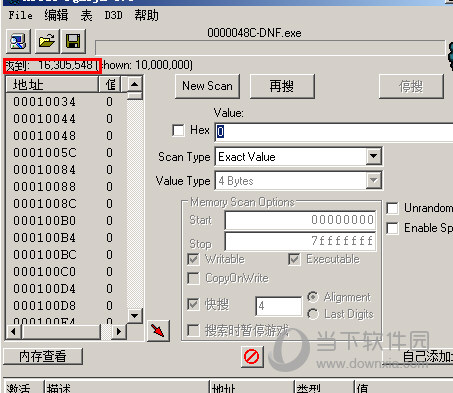Click the 停搜 stop scan button

tap(411, 86)
